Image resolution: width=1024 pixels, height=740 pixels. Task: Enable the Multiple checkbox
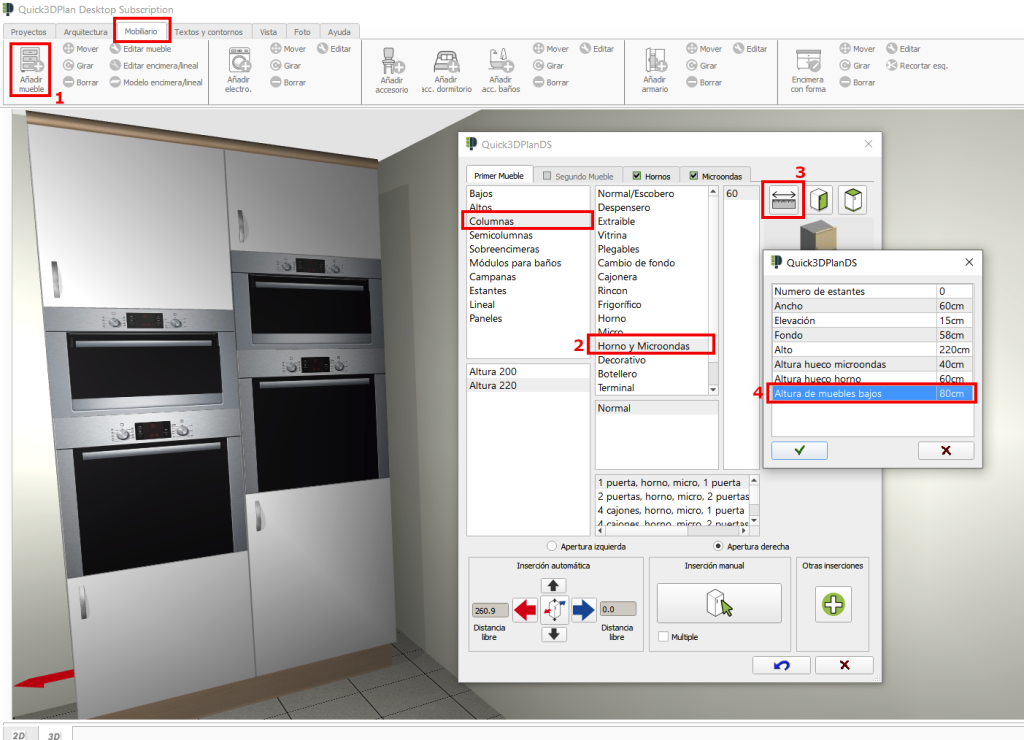pos(664,636)
